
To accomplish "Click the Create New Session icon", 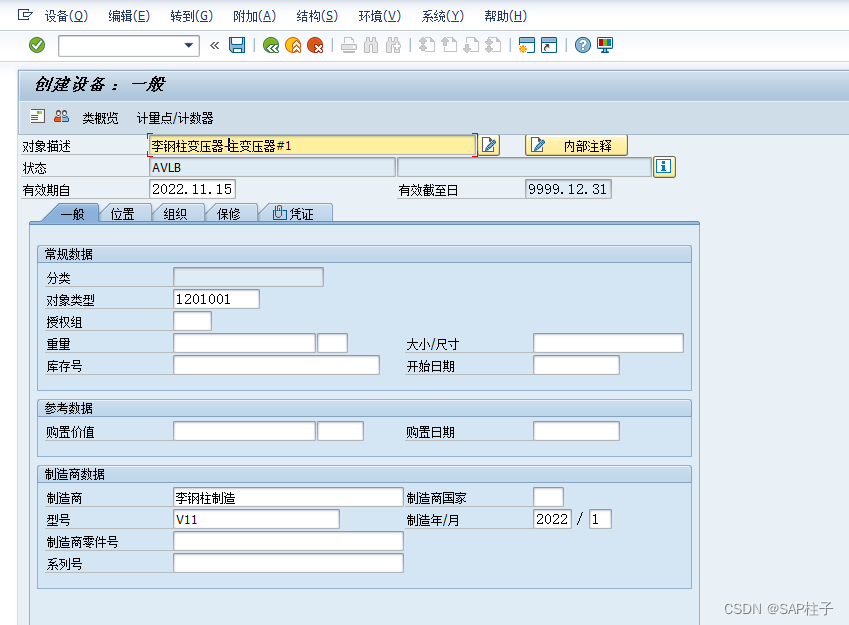I will [x=526, y=45].
